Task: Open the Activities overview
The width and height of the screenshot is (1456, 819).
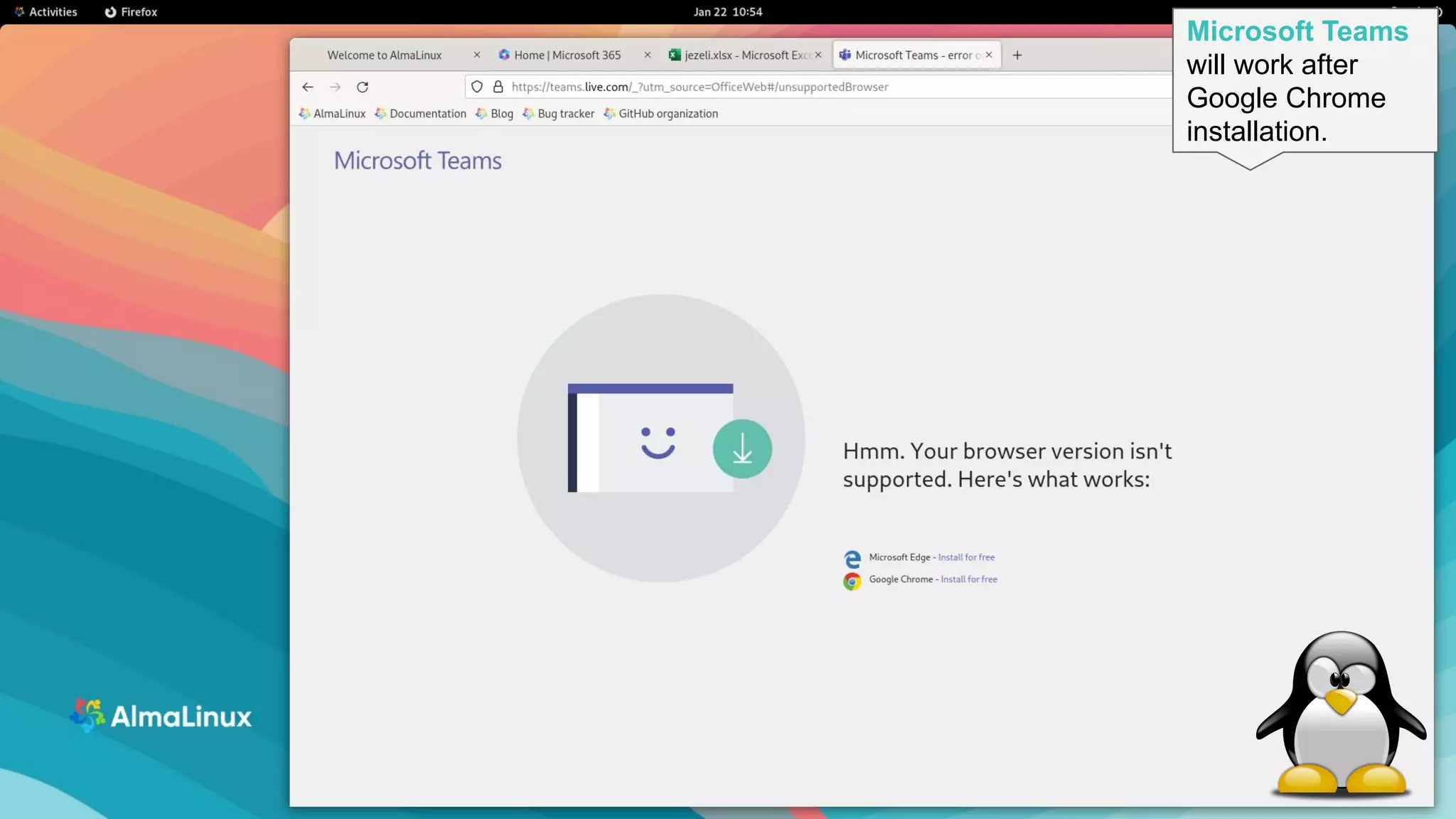Action: click(x=45, y=12)
